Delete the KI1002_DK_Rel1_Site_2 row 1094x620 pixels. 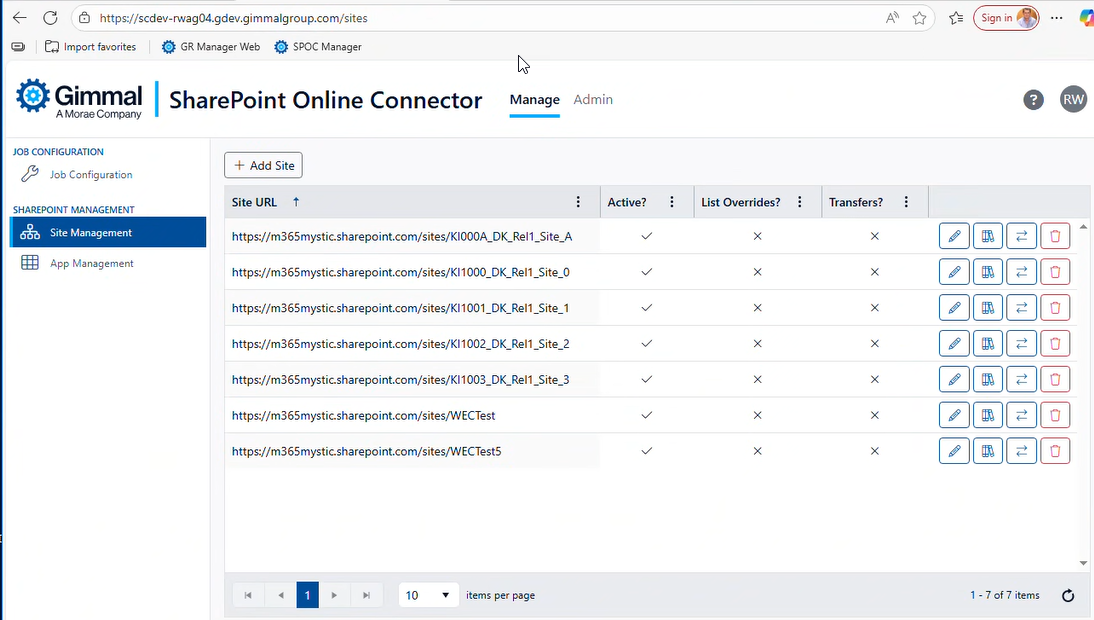tap(1055, 344)
